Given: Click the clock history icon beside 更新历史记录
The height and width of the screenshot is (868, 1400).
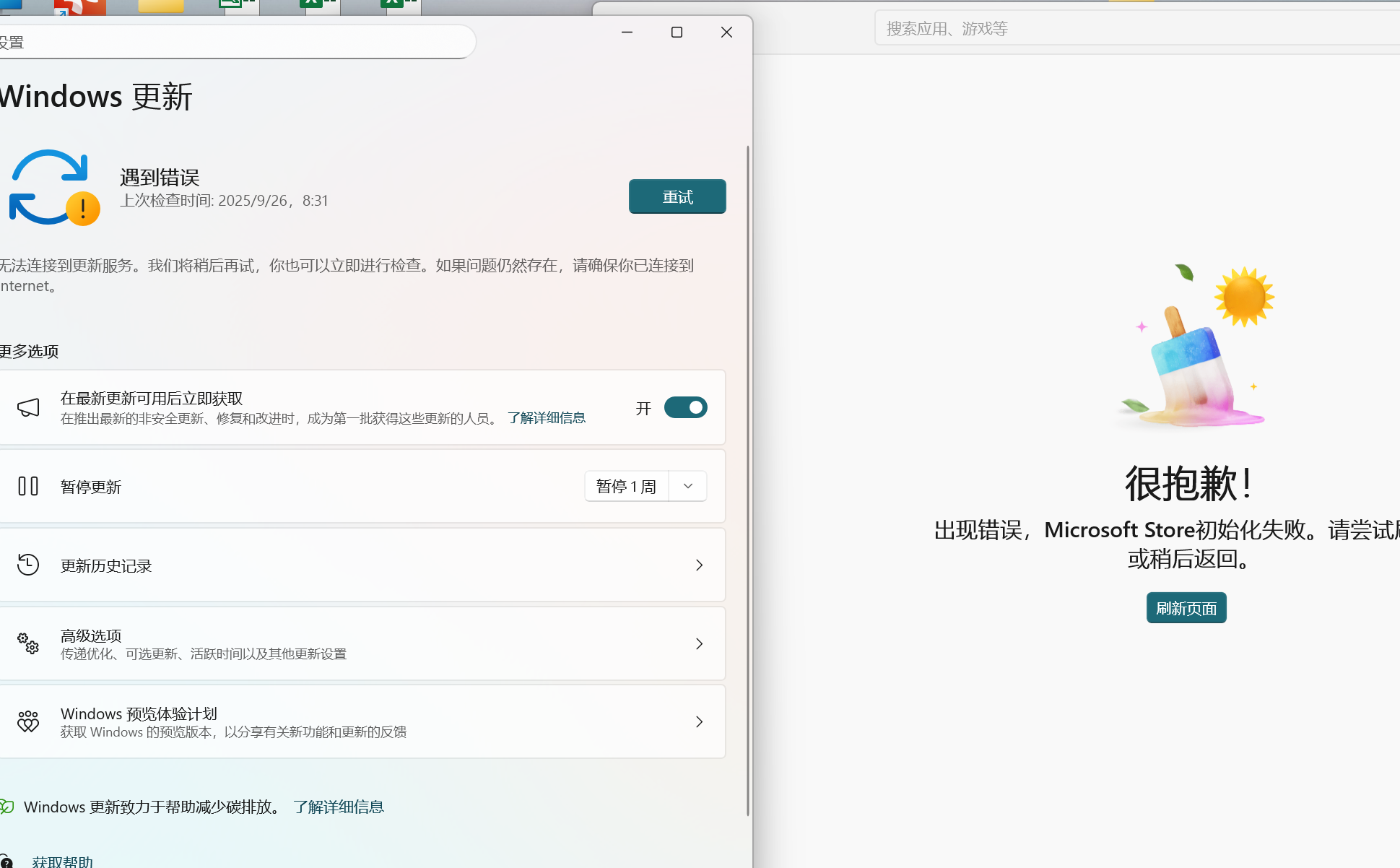Looking at the screenshot, I should 28,565.
